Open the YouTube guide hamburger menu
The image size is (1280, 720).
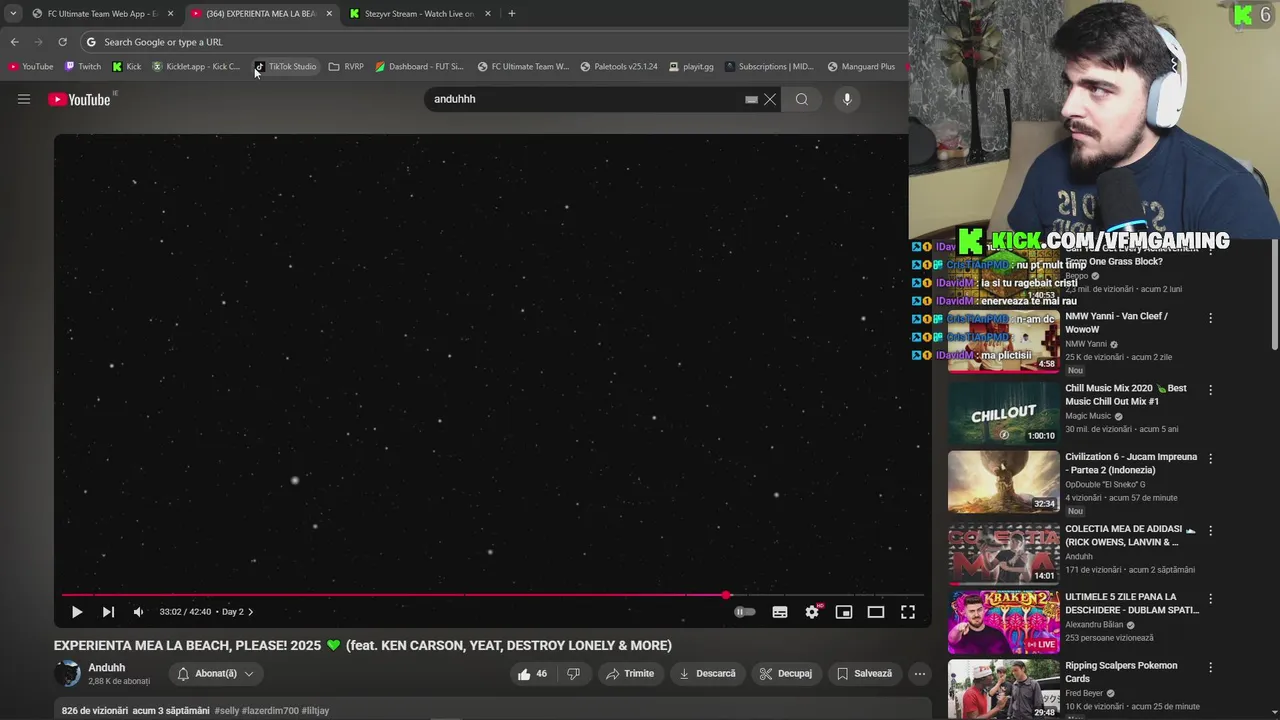pos(24,99)
